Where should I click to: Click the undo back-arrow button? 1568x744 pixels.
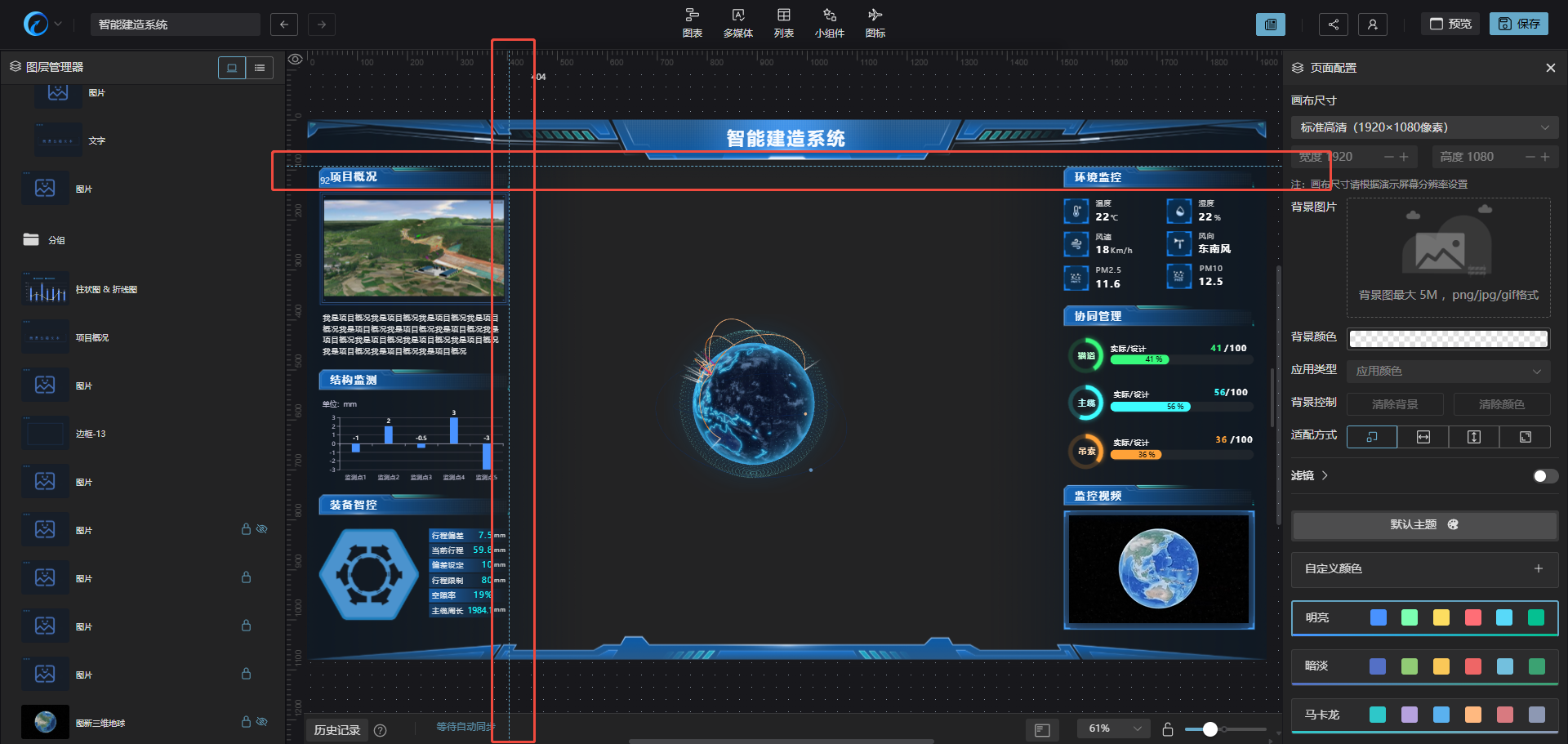pos(283,25)
